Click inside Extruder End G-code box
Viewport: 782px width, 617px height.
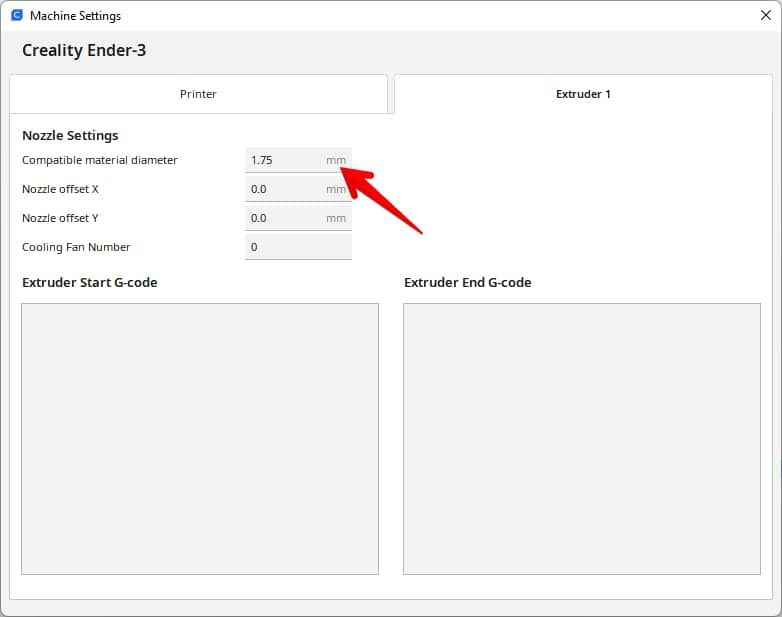pos(581,438)
